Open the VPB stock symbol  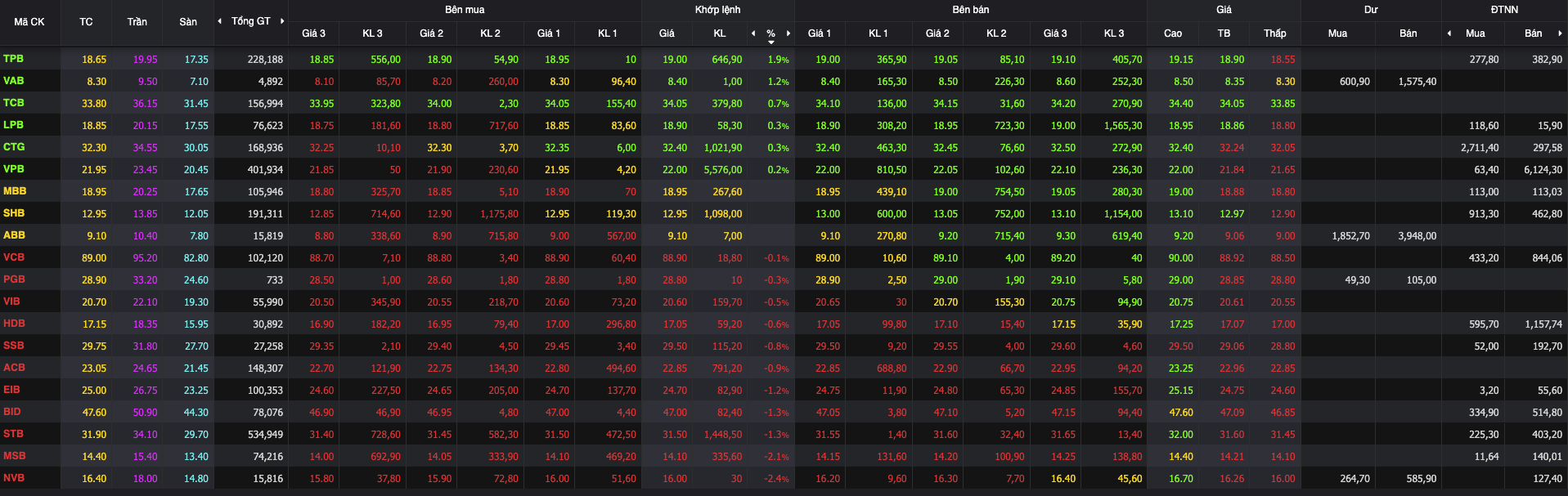[14, 169]
